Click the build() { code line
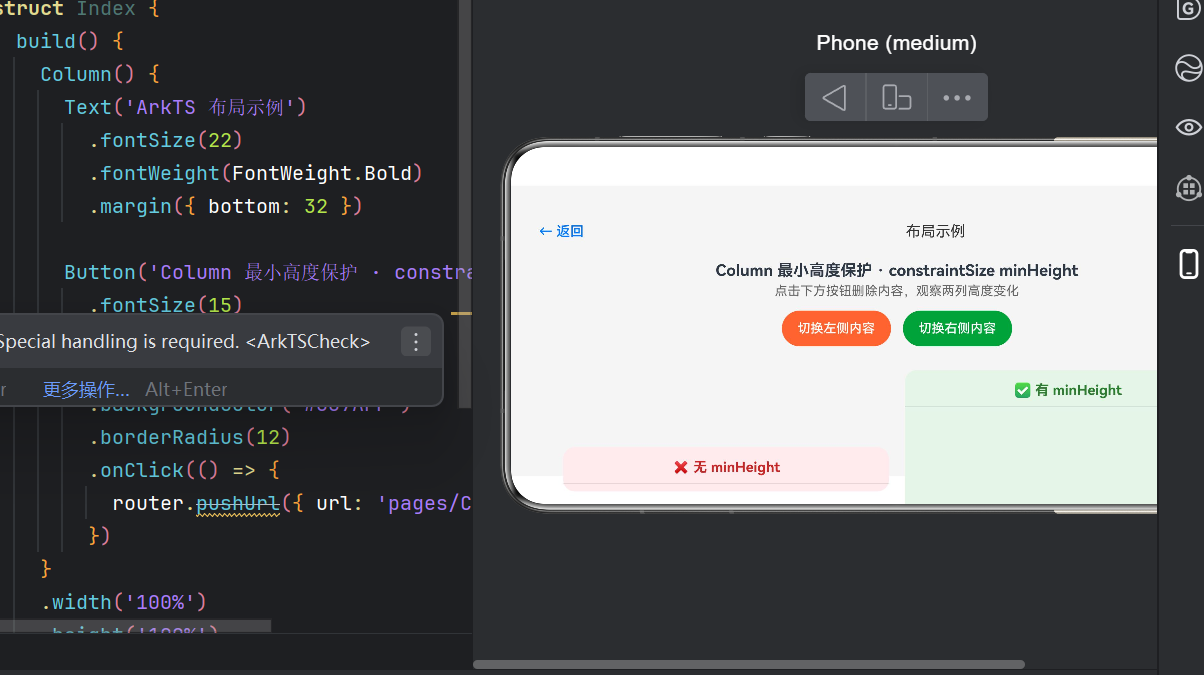The width and height of the screenshot is (1204, 675). [70, 41]
